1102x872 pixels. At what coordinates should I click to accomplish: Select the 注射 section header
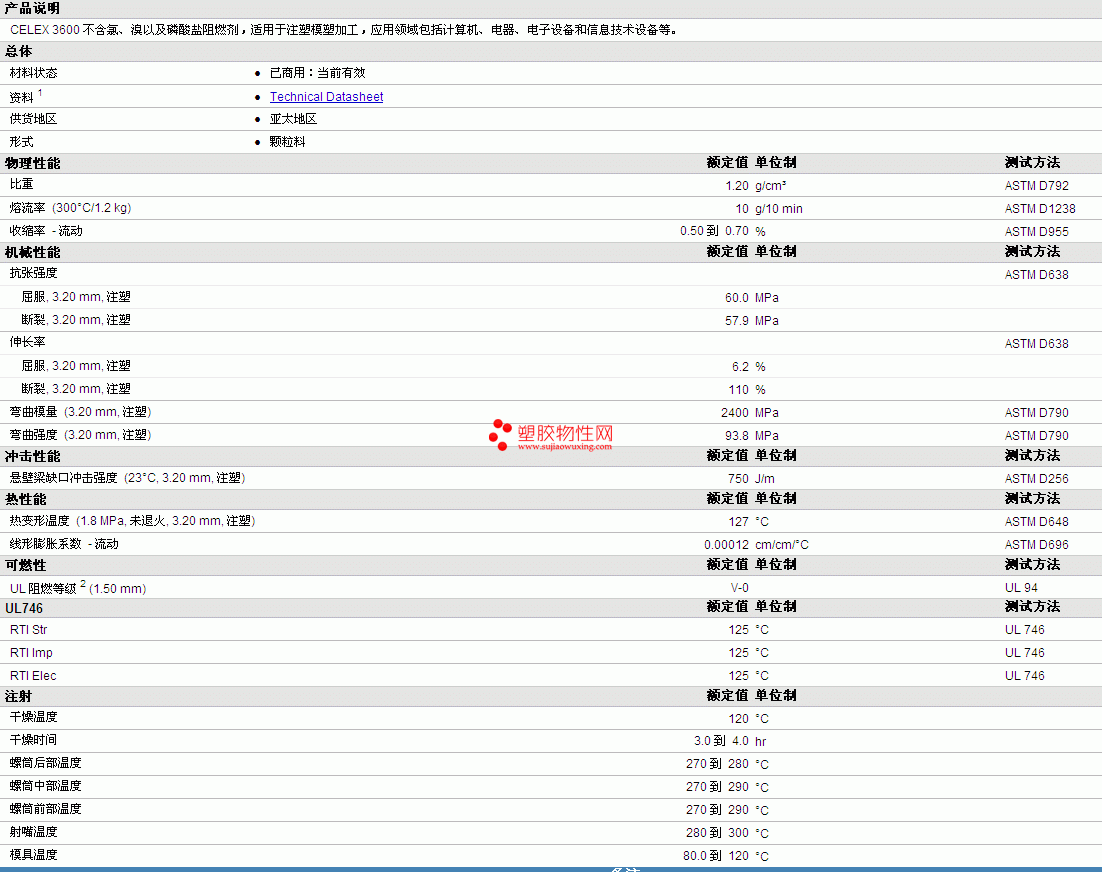(18, 697)
